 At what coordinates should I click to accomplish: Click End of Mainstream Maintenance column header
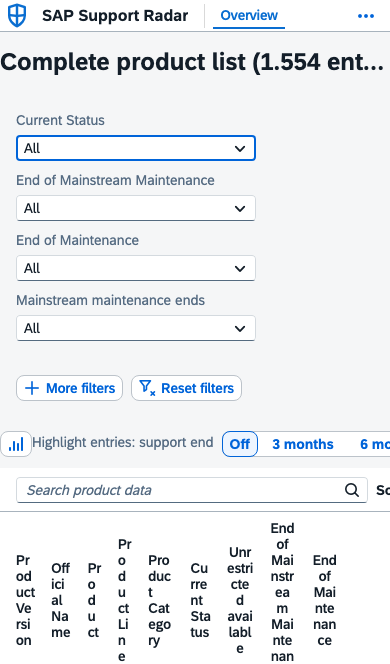tap(282, 593)
